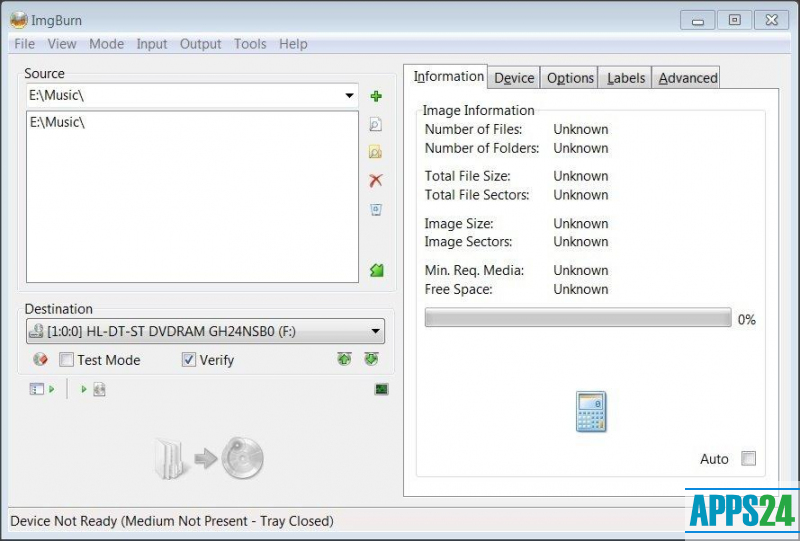800x541 pixels.
Task: Click the green plus add-source icon
Action: (x=376, y=96)
